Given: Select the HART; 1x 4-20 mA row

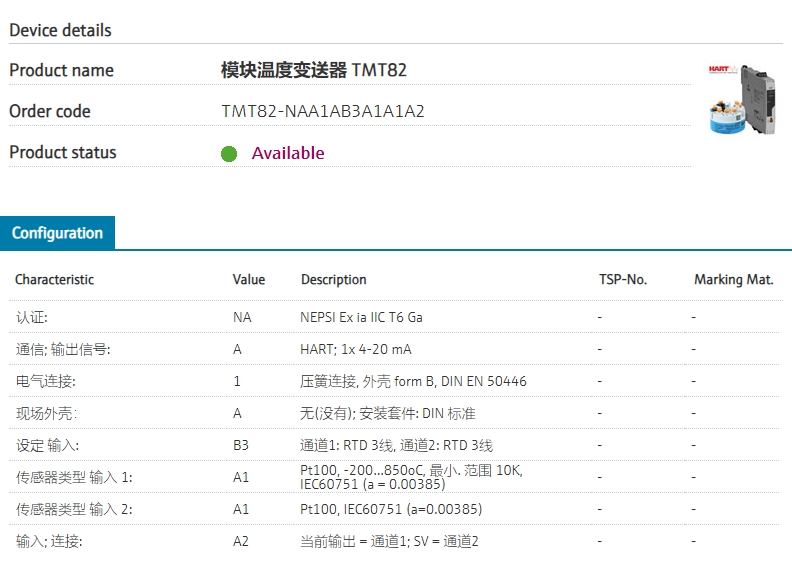Looking at the screenshot, I should (394, 349).
